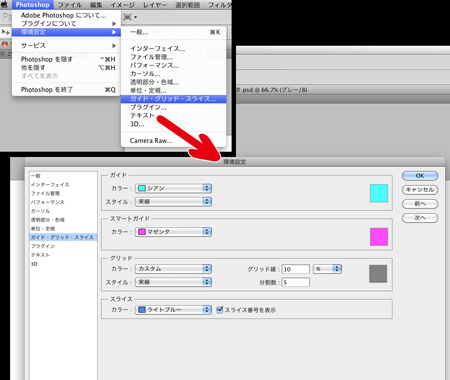The height and width of the screenshot is (380, 450).
Task: Click the red close button of document window
Action: (x=5, y=44)
